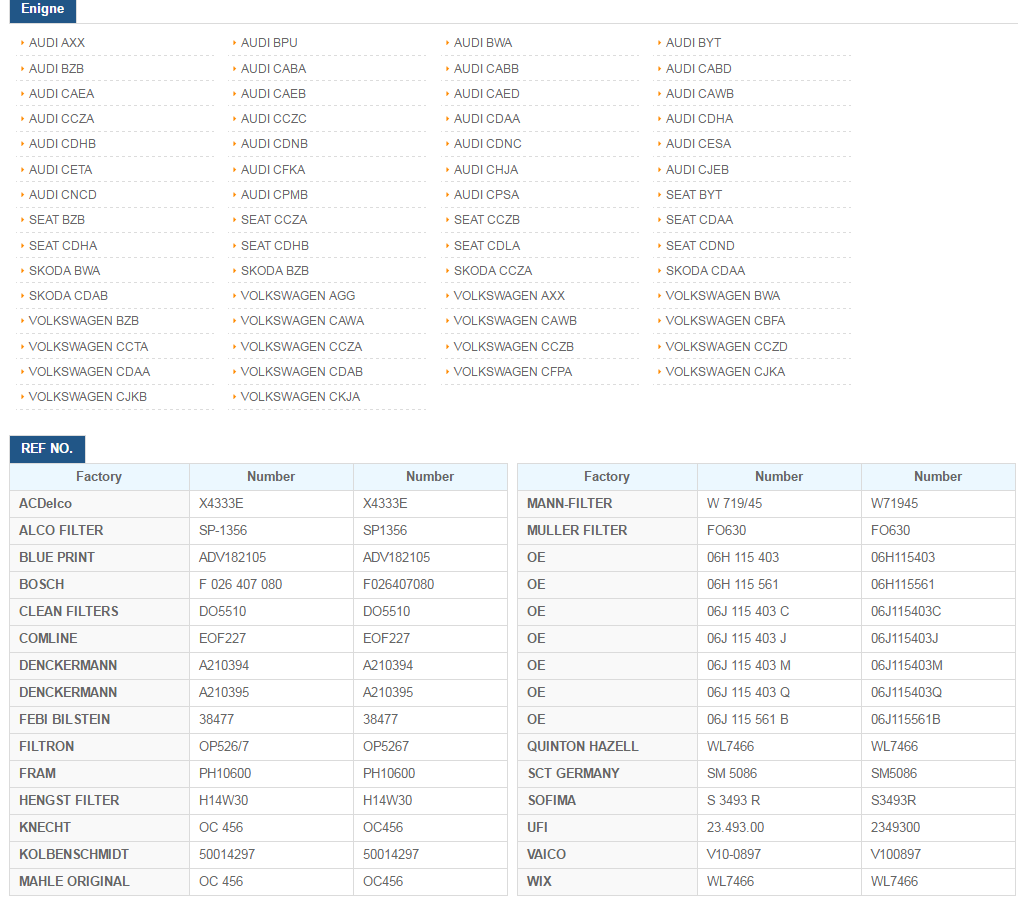Select the AUDI CAWB engine
The height and width of the screenshot is (906, 1024).
[x=699, y=93]
